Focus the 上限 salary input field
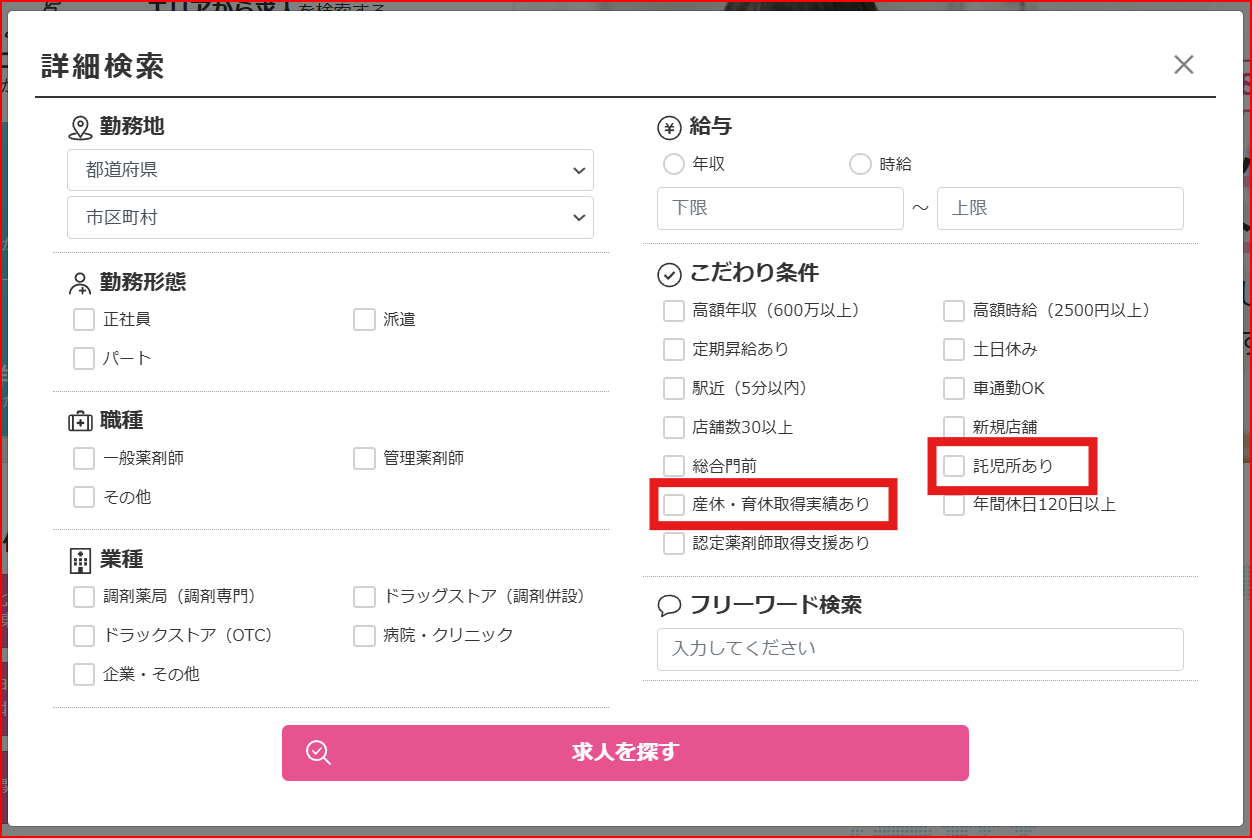 click(1060, 208)
